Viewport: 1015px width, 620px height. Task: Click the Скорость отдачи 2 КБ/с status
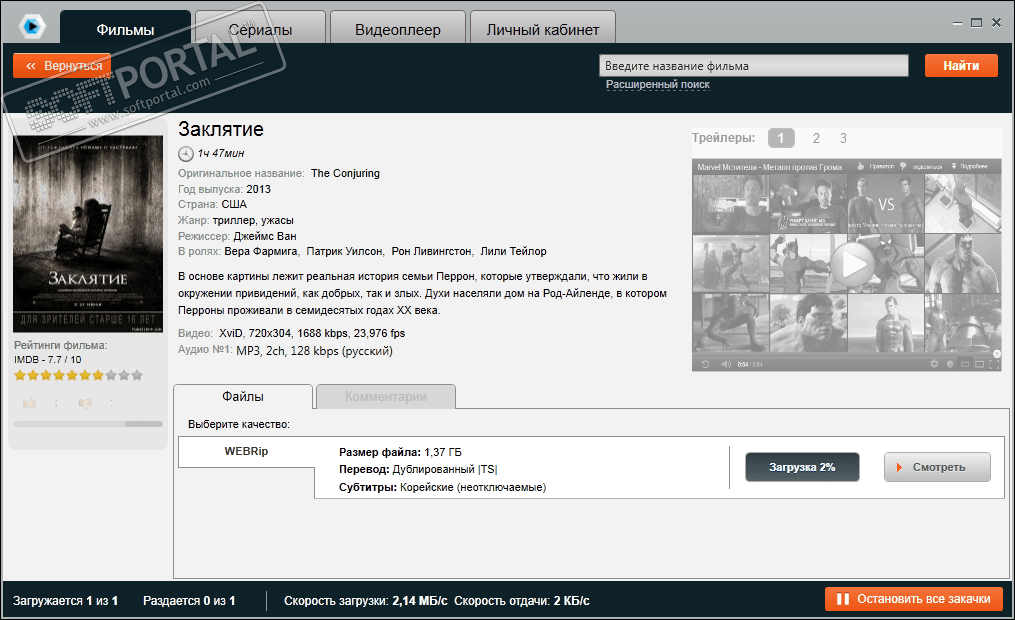(522, 601)
